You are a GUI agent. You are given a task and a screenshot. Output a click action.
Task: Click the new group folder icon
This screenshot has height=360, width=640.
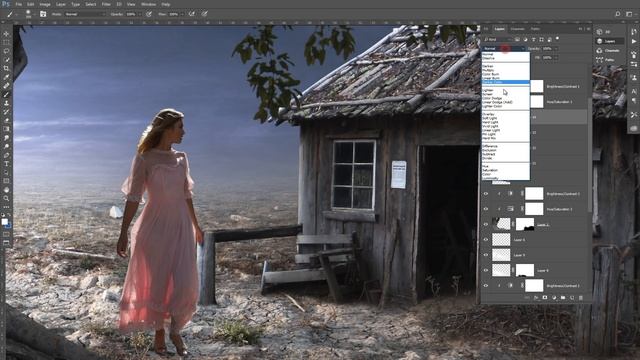(563, 298)
